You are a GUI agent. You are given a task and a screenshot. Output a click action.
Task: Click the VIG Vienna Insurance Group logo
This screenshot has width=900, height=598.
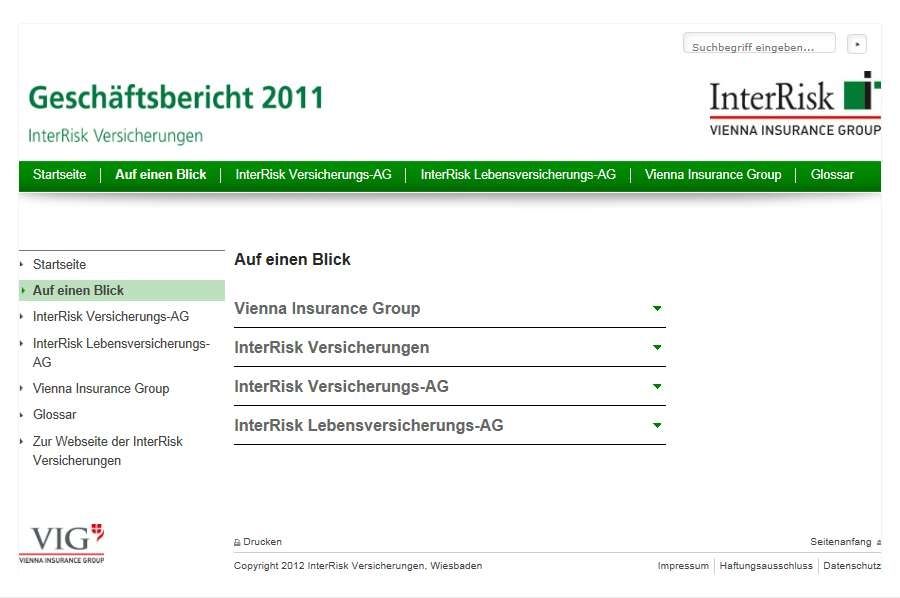click(62, 543)
